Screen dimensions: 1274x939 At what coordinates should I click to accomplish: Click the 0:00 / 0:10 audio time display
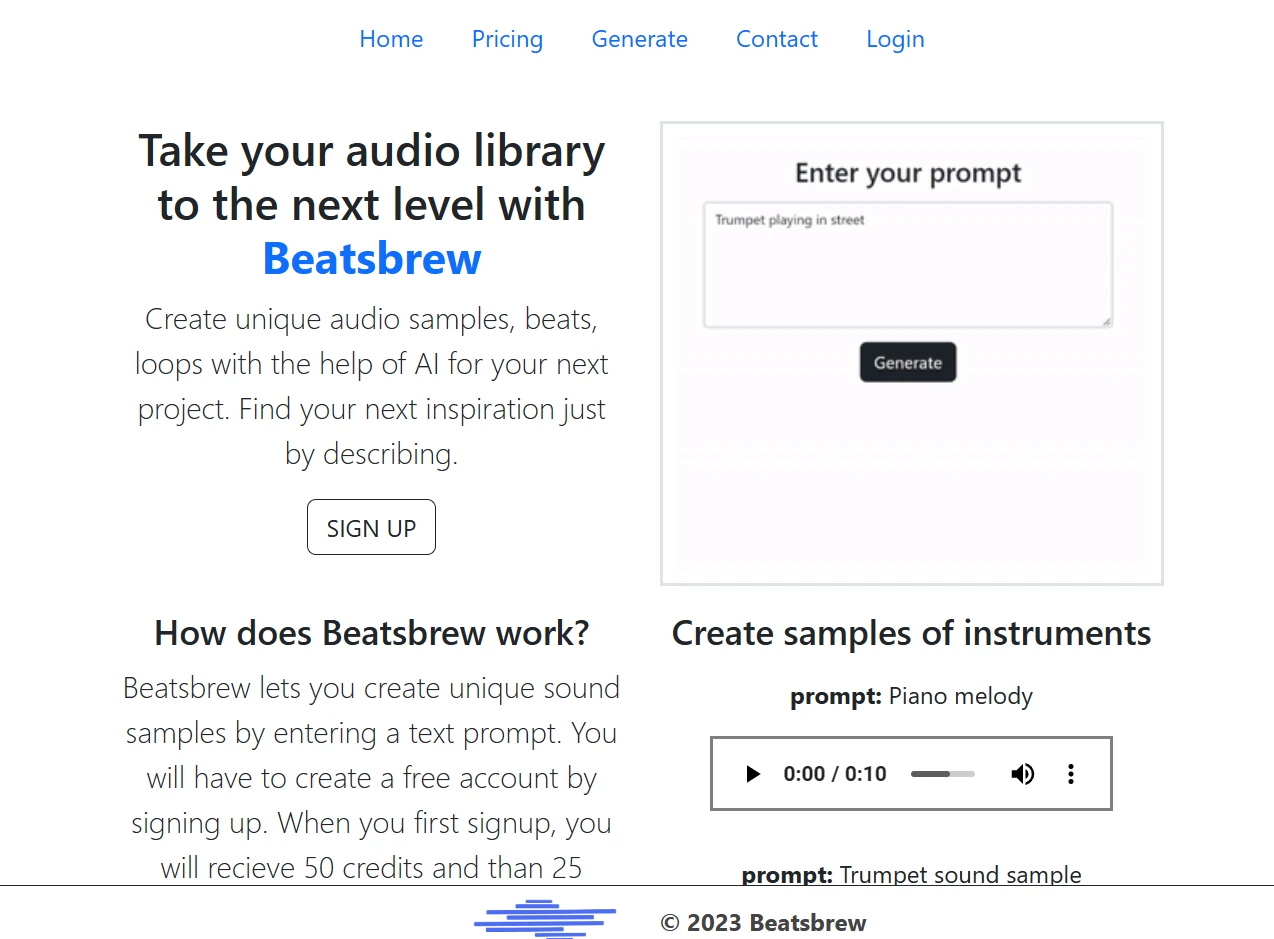pos(835,774)
